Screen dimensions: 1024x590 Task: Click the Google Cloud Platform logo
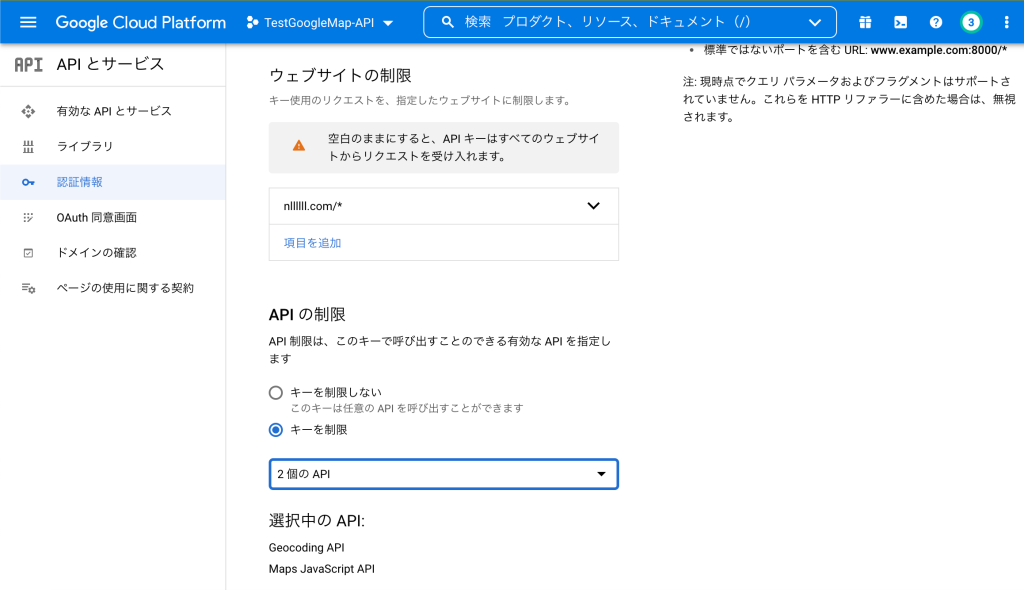140,22
